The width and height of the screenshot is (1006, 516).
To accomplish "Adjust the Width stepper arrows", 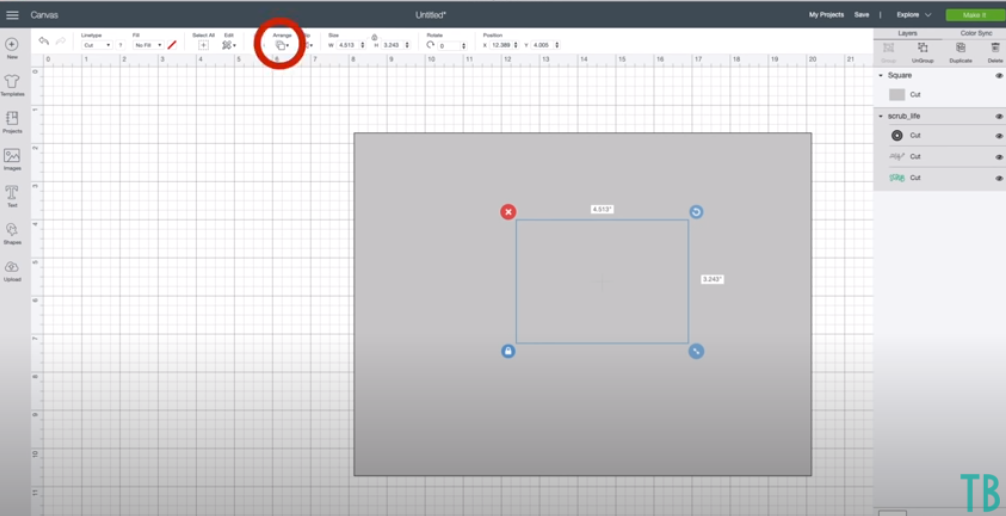I will coord(362,45).
